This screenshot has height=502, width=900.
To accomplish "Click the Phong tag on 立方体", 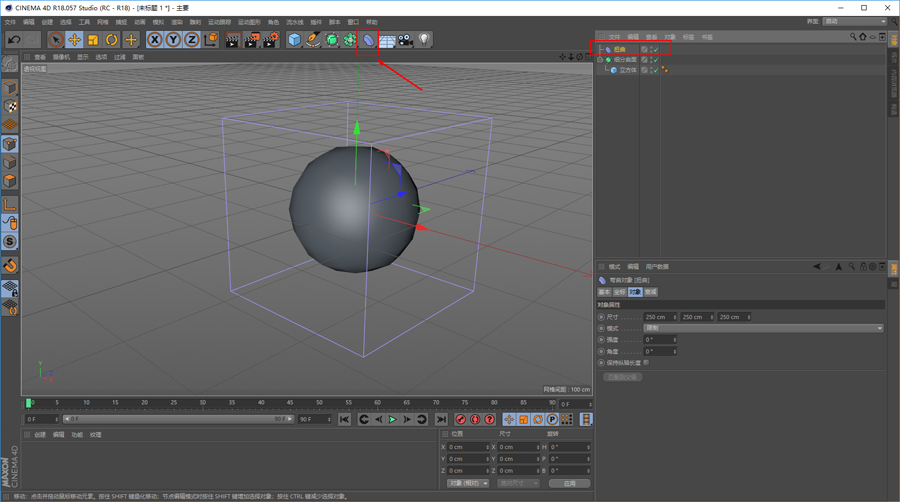I will (665, 70).
